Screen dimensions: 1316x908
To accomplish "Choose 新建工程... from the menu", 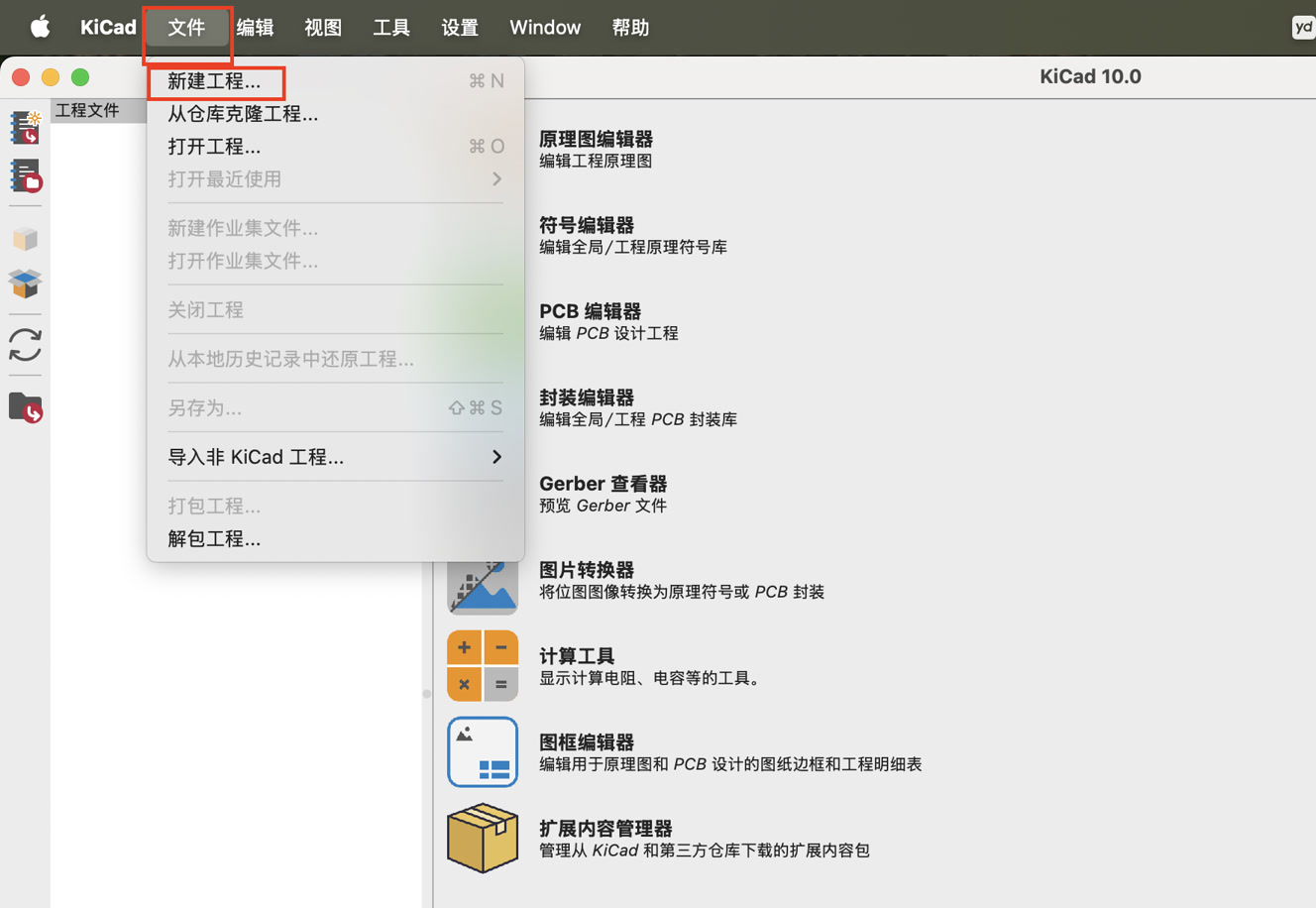I will tap(335, 81).
